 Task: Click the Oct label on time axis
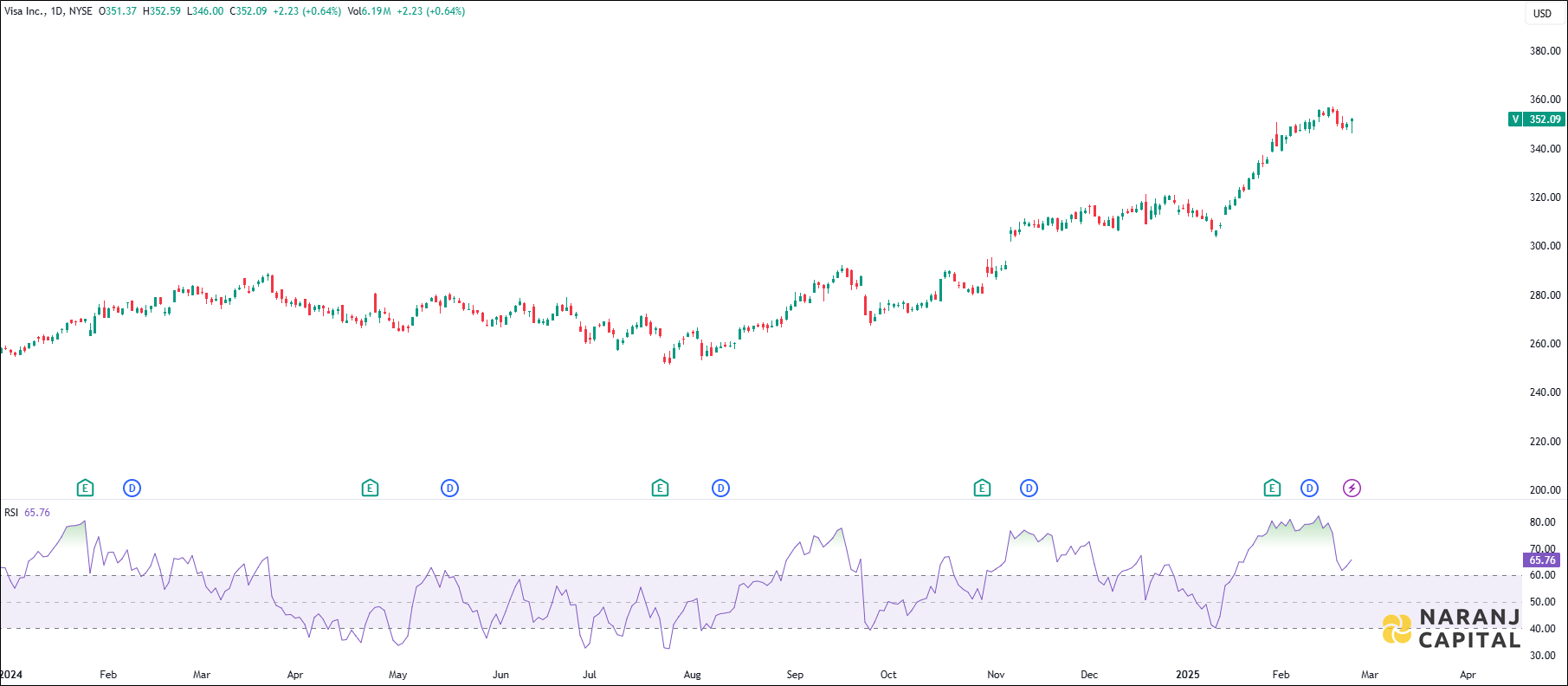pyautogui.click(x=888, y=675)
